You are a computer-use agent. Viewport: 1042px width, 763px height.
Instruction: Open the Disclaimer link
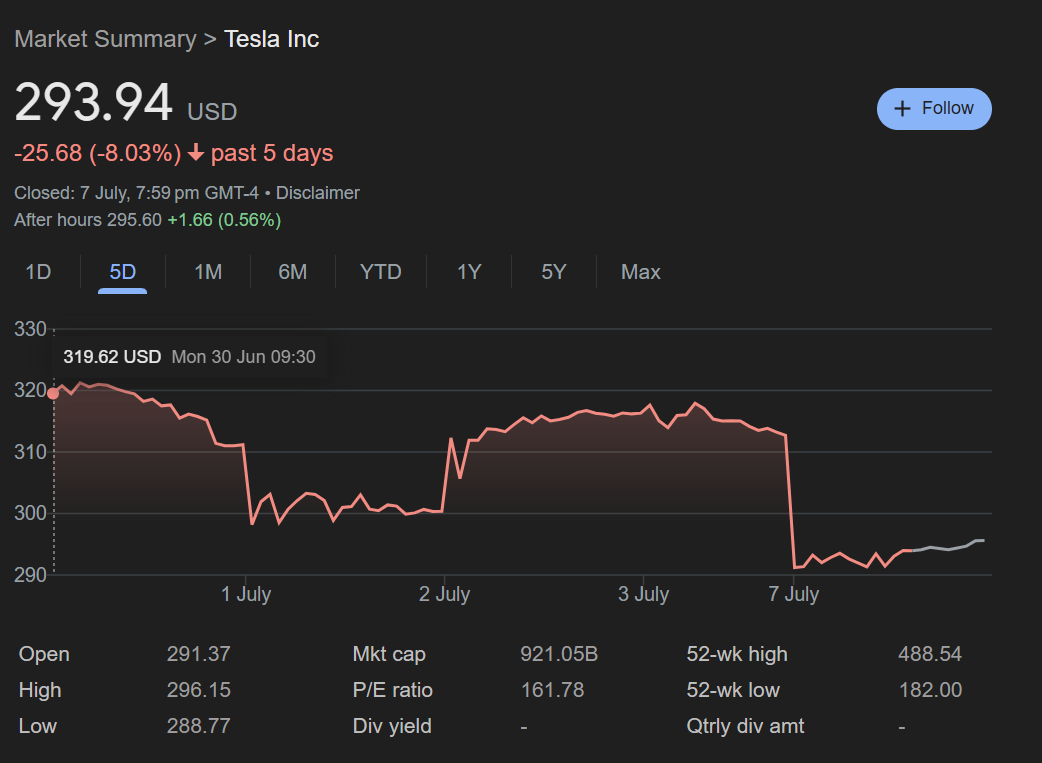pyautogui.click(x=318, y=193)
